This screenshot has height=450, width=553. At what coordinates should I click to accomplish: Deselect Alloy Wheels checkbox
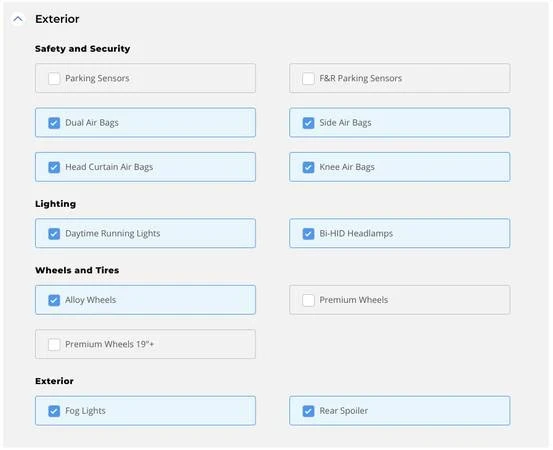pos(54,300)
